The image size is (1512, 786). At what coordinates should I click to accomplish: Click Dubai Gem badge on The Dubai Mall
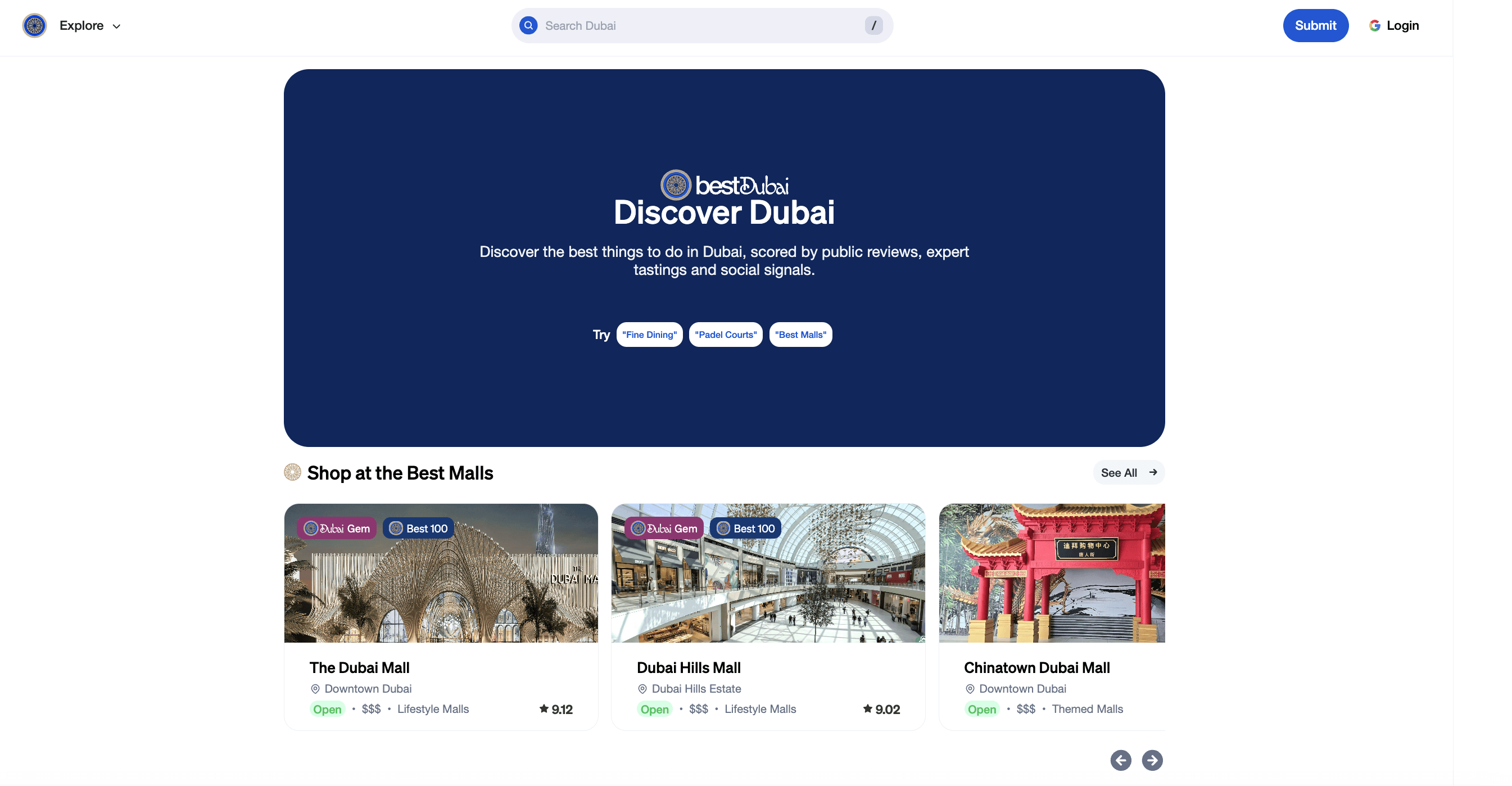[x=337, y=528]
